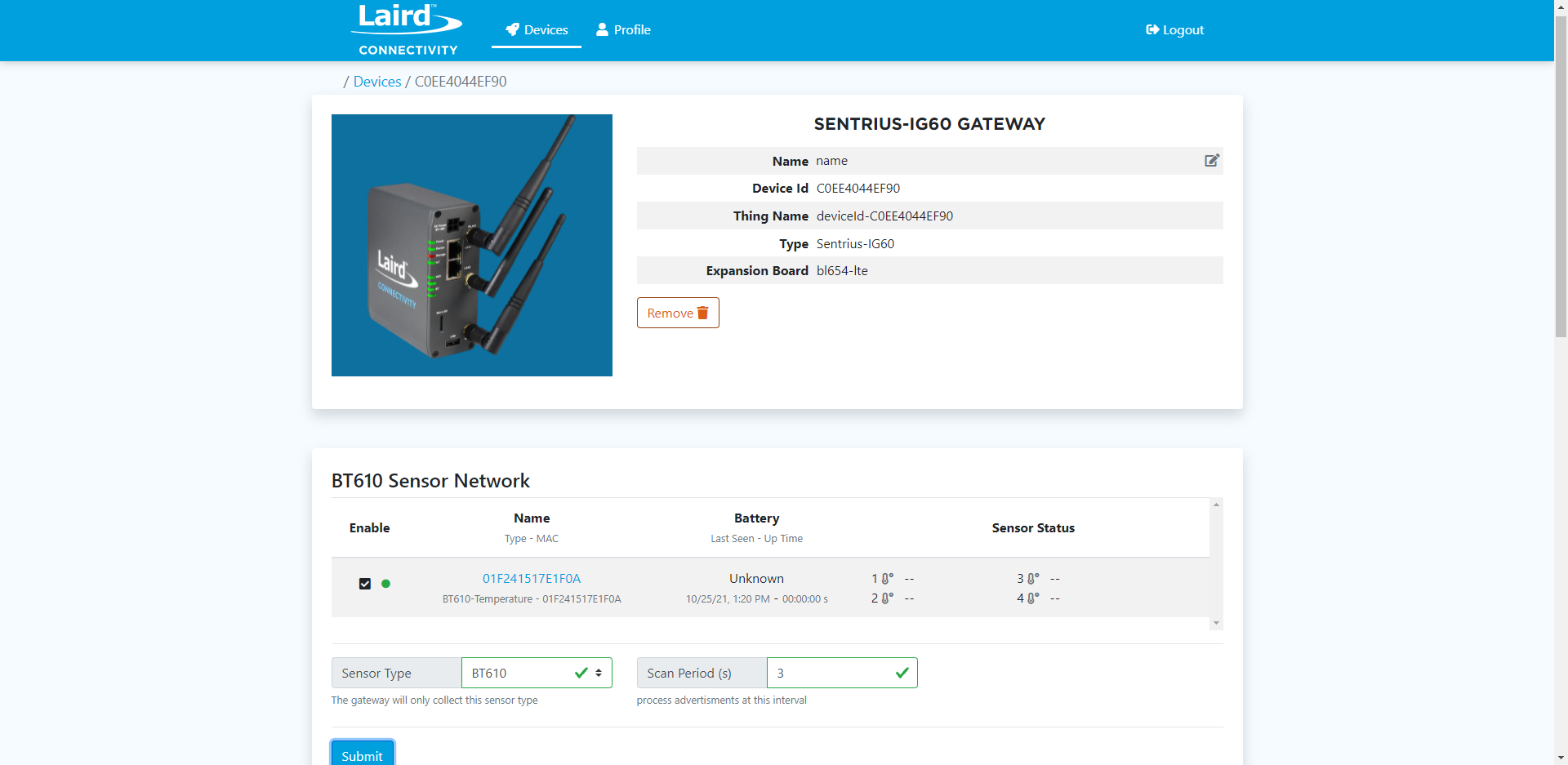Click the Sentrius IG60 gateway image

click(471, 245)
